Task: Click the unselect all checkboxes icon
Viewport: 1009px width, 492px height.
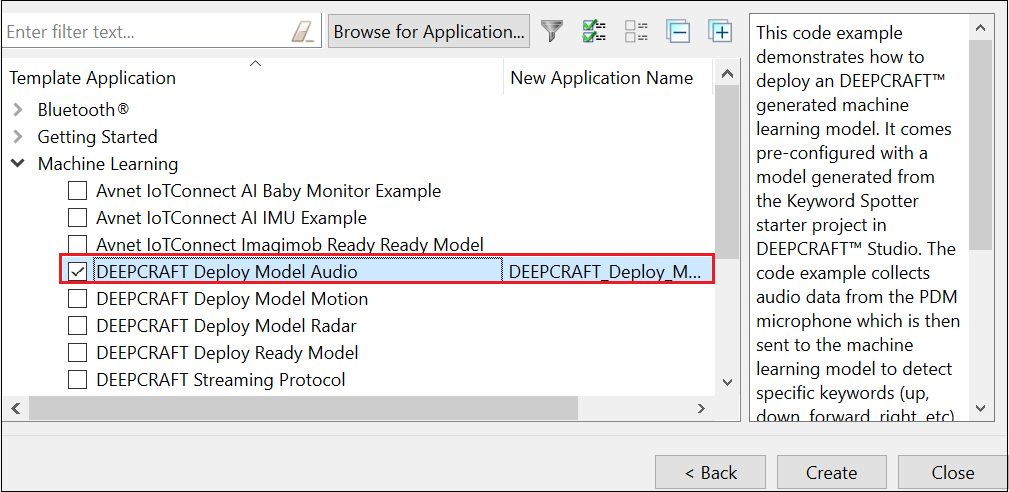Action: [x=636, y=32]
